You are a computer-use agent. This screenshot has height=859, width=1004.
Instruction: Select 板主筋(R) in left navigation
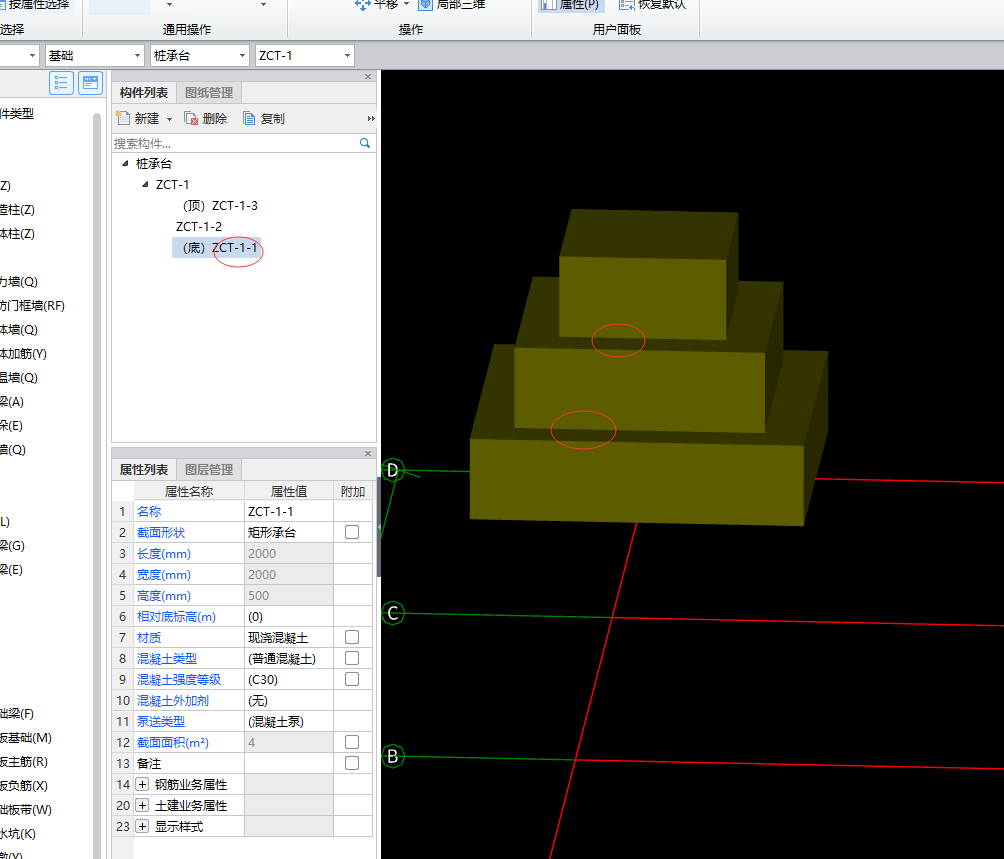tap(24, 762)
